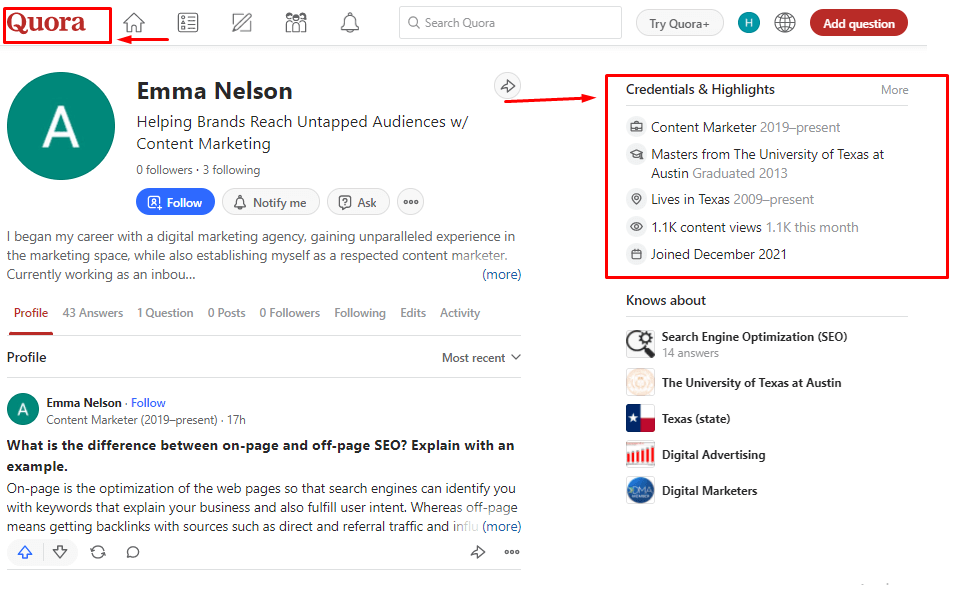Go to the Home icon

point(133,23)
